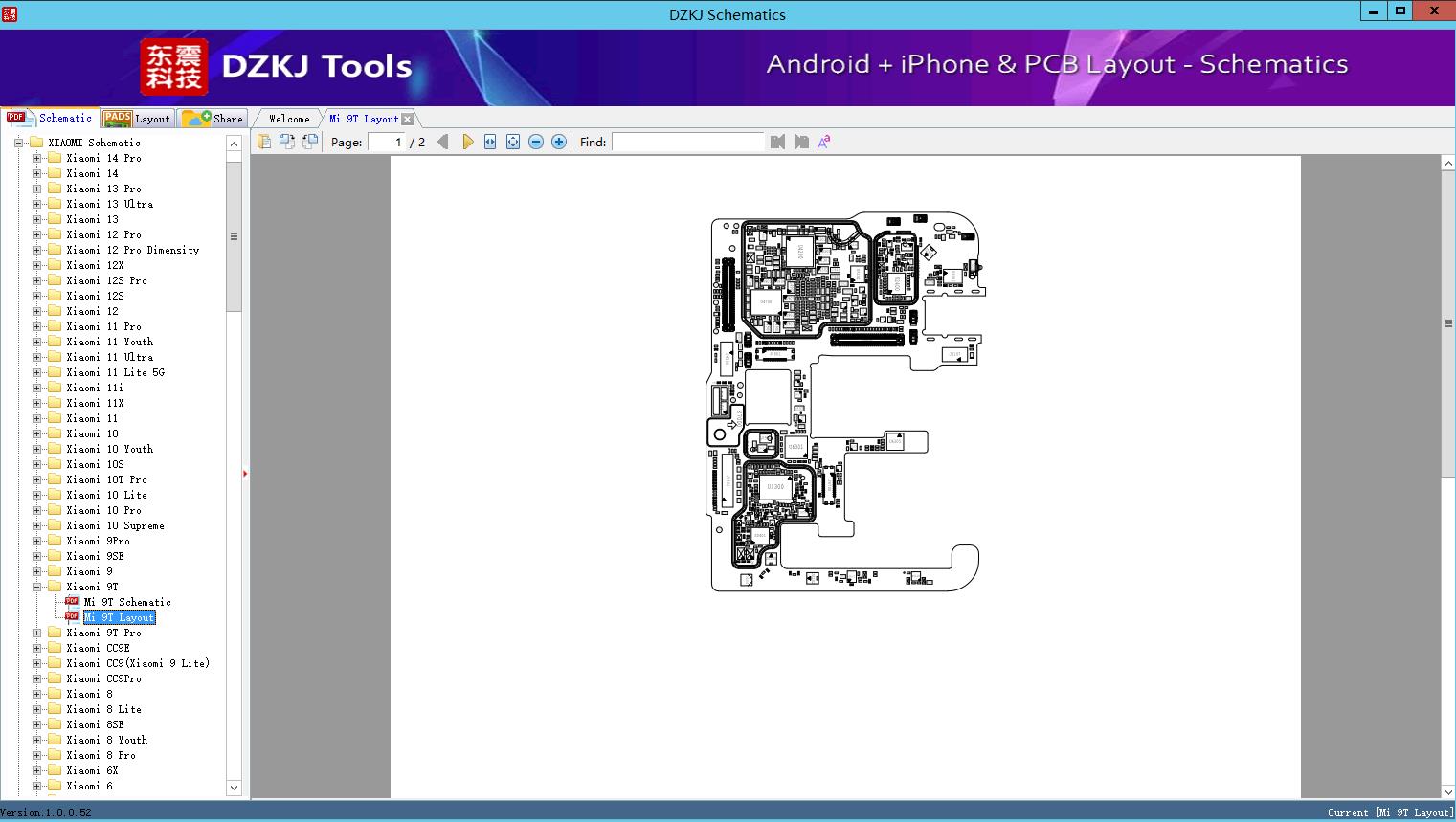Select the Xiaomi 13 Pro tree item
This screenshot has height=822, width=1456.
tap(103, 189)
